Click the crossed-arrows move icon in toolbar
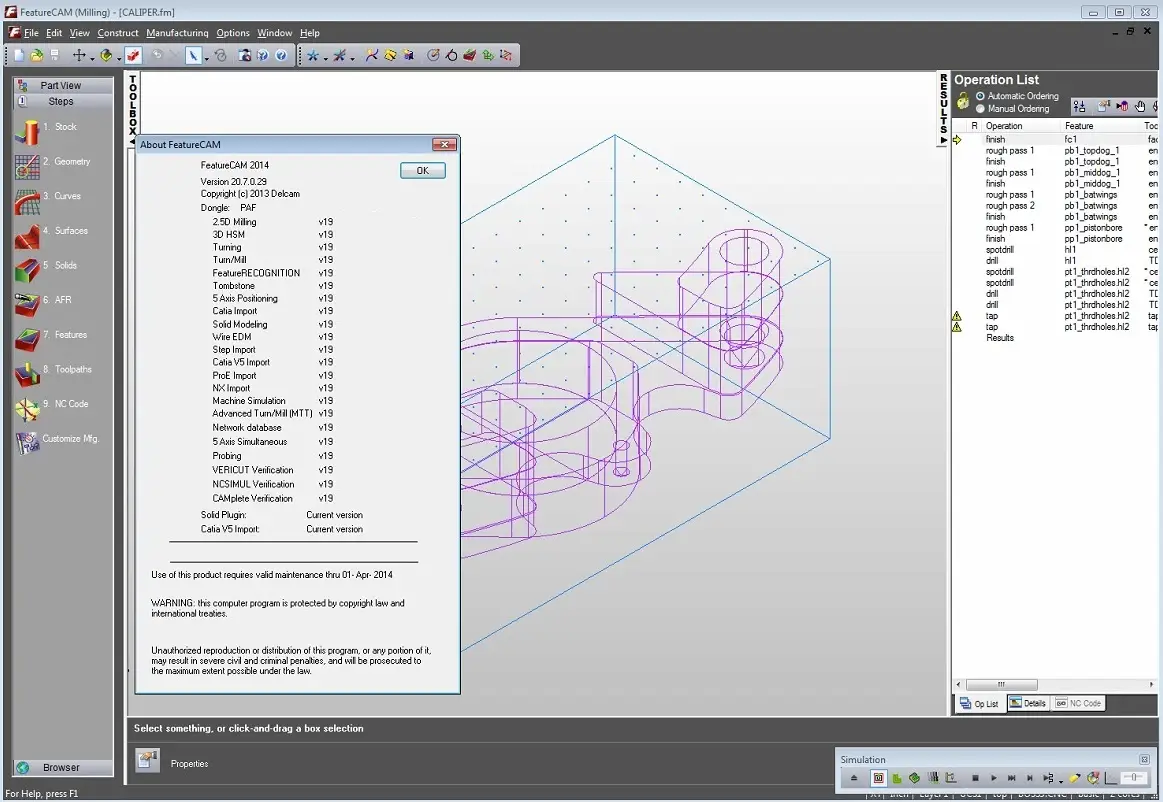 click(x=78, y=56)
